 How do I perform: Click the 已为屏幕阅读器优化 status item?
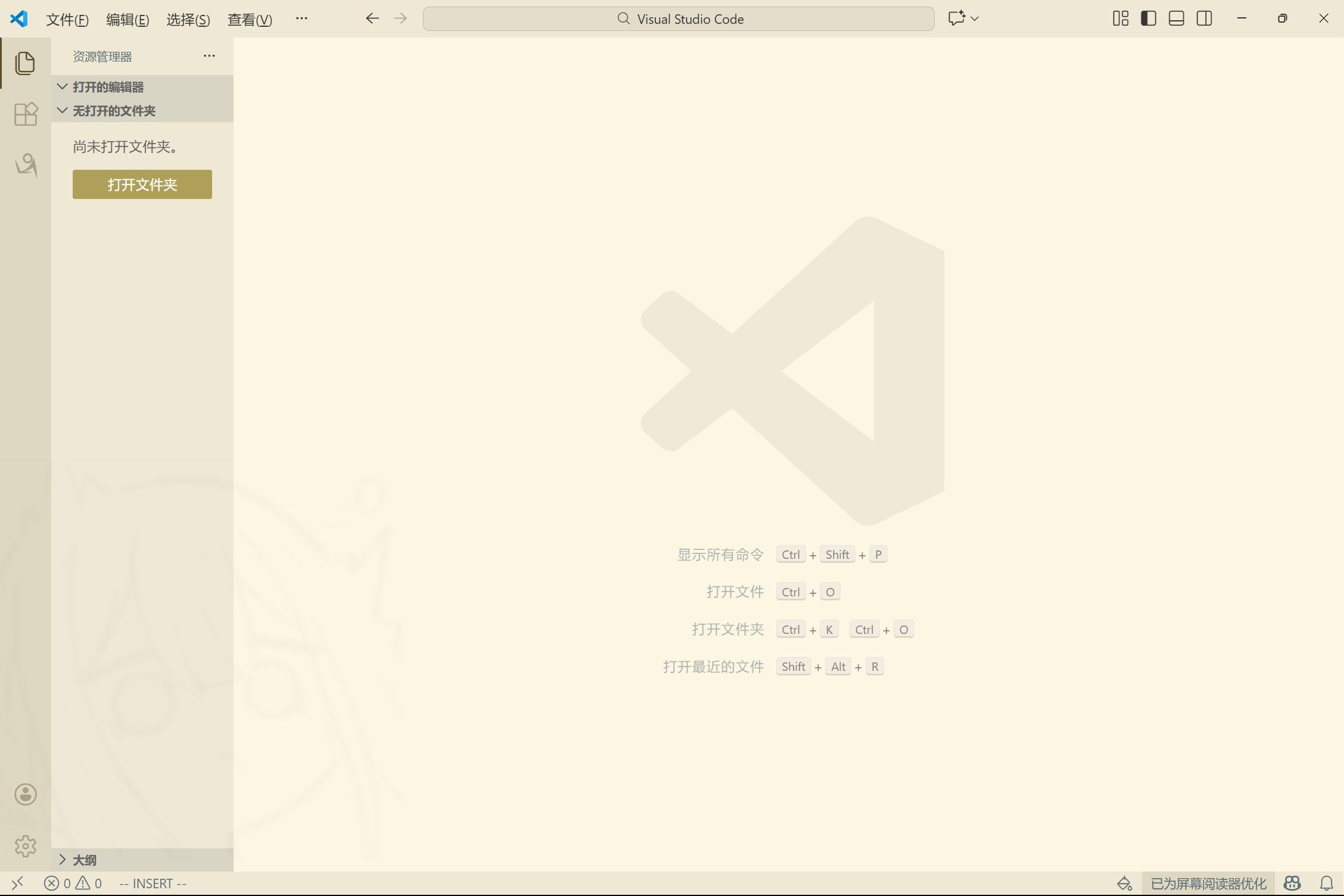click(x=1208, y=883)
